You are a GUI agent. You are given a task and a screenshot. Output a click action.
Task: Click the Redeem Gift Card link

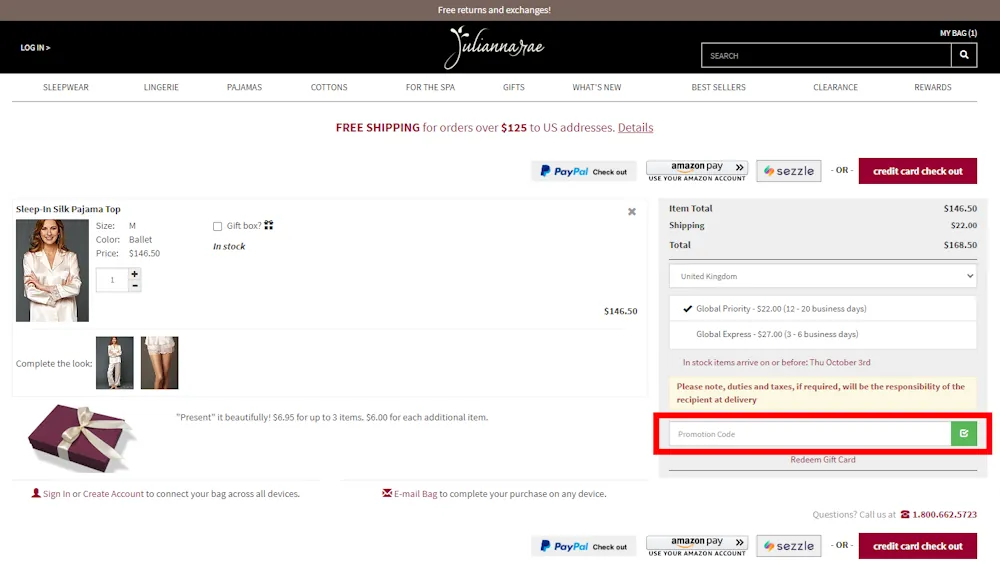823,460
